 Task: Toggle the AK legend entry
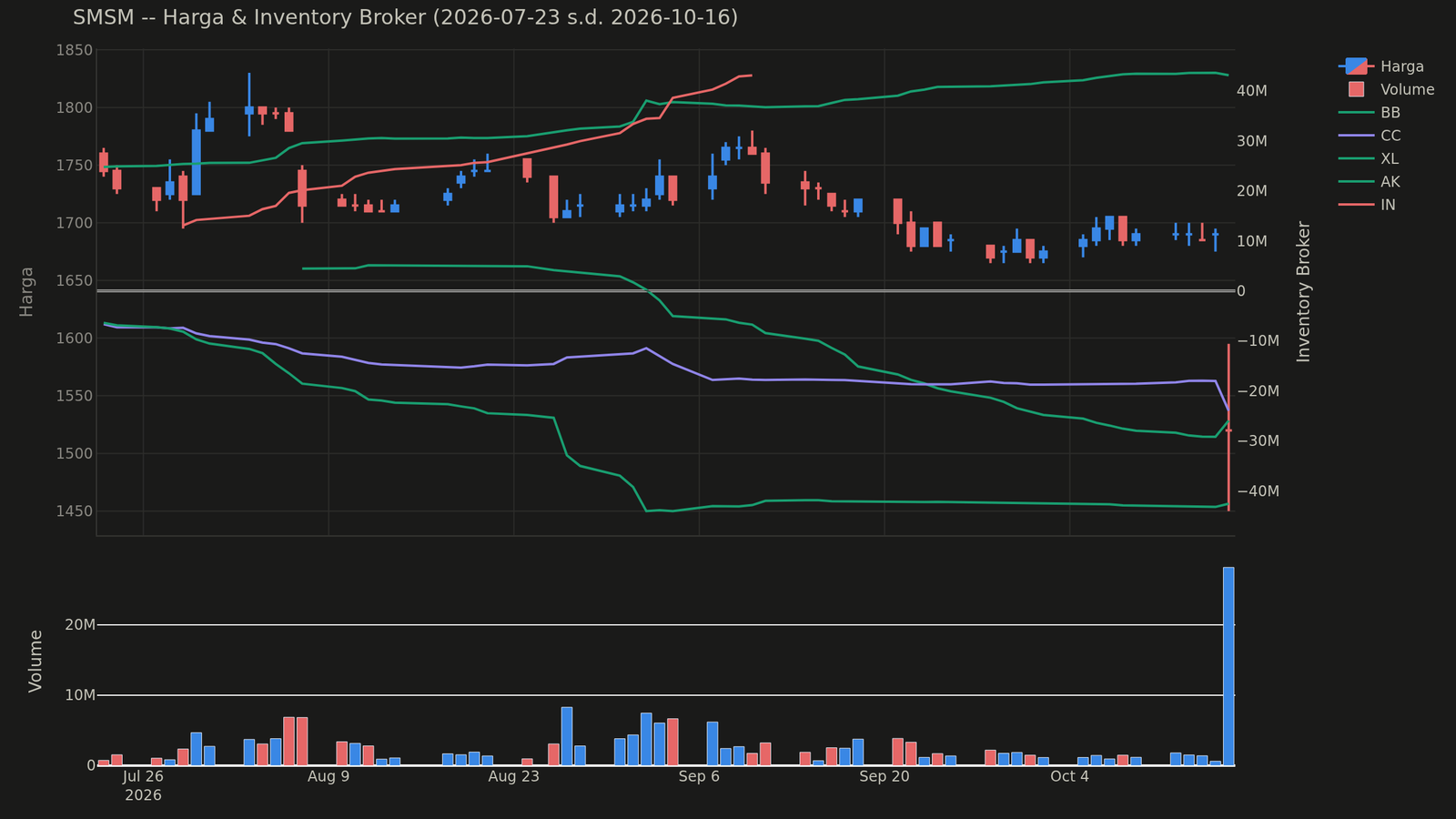coord(1370,182)
